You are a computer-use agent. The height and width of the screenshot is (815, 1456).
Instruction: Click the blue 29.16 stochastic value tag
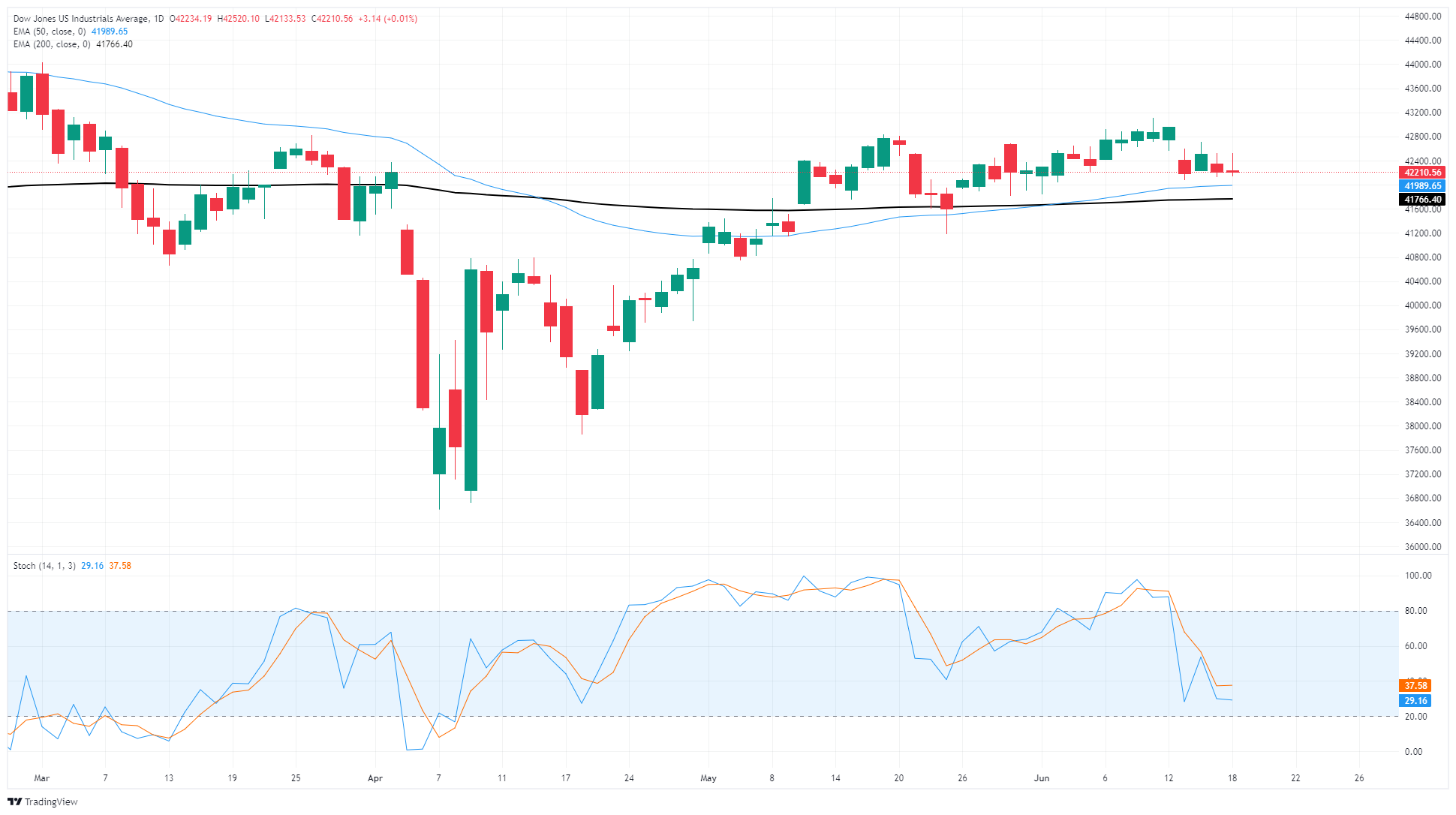(1415, 701)
